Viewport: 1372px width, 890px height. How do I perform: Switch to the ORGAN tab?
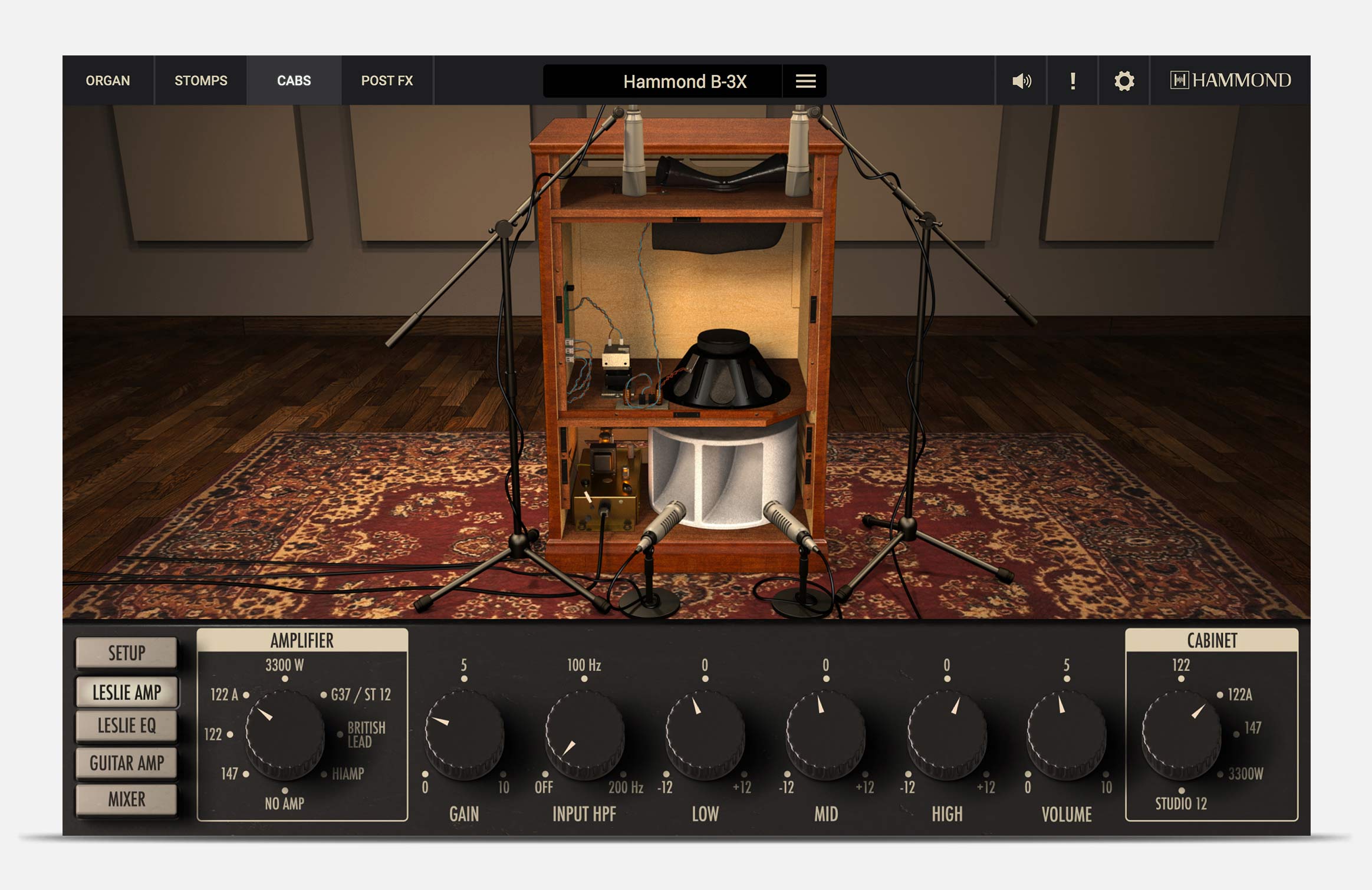point(108,81)
